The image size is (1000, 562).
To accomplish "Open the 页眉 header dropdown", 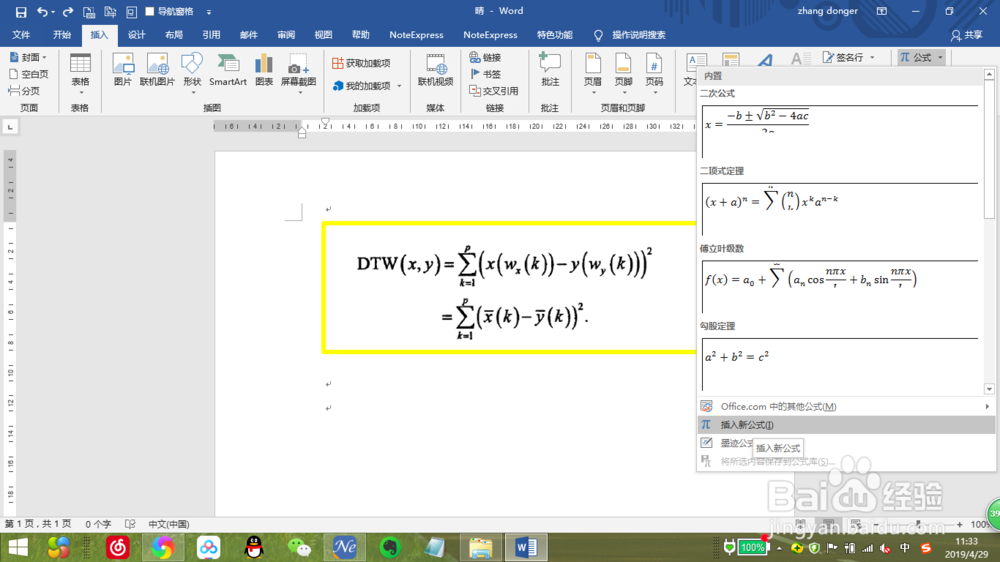I will [593, 73].
